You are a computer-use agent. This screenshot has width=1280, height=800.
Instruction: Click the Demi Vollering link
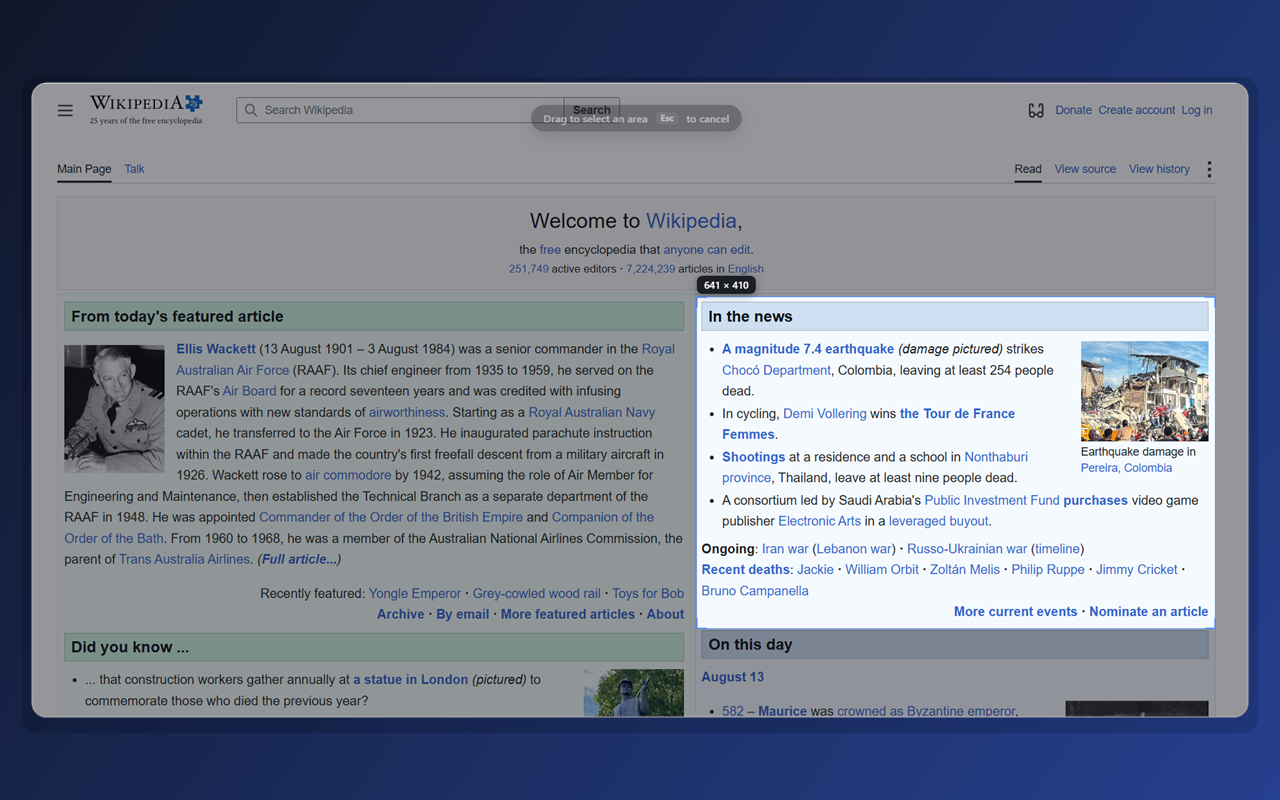click(825, 413)
